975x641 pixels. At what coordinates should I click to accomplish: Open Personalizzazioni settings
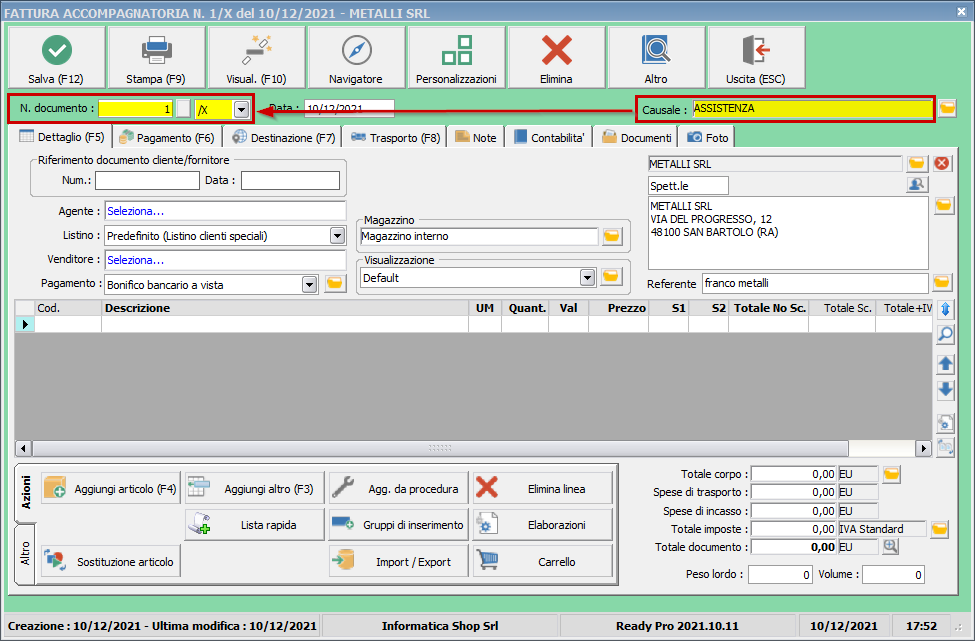tap(456, 57)
